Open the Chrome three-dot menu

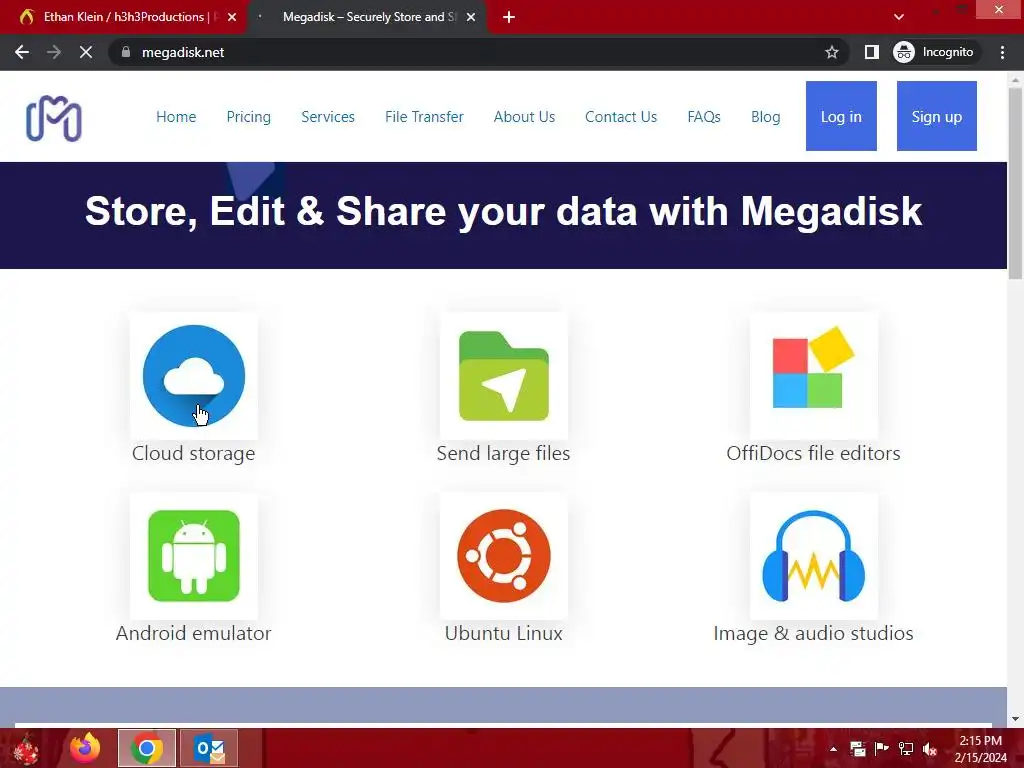point(1002,52)
